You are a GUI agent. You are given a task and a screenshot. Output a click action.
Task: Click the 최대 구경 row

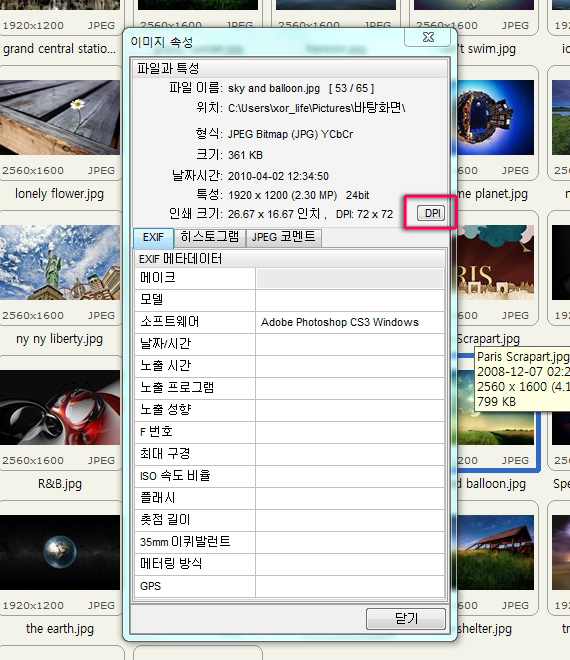coord(290,454)
